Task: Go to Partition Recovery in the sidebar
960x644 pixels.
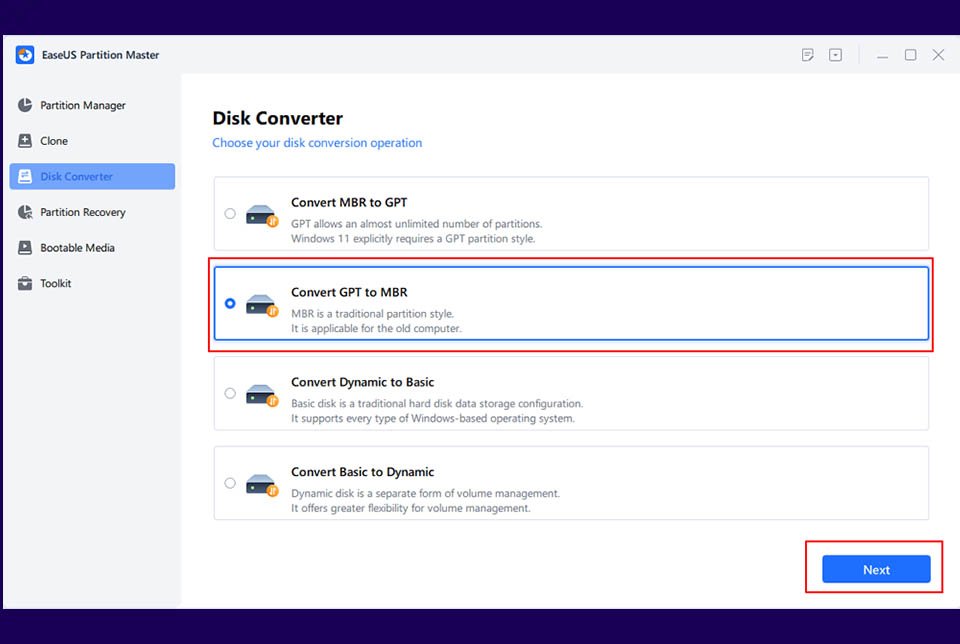Action: tap(92, 212)
